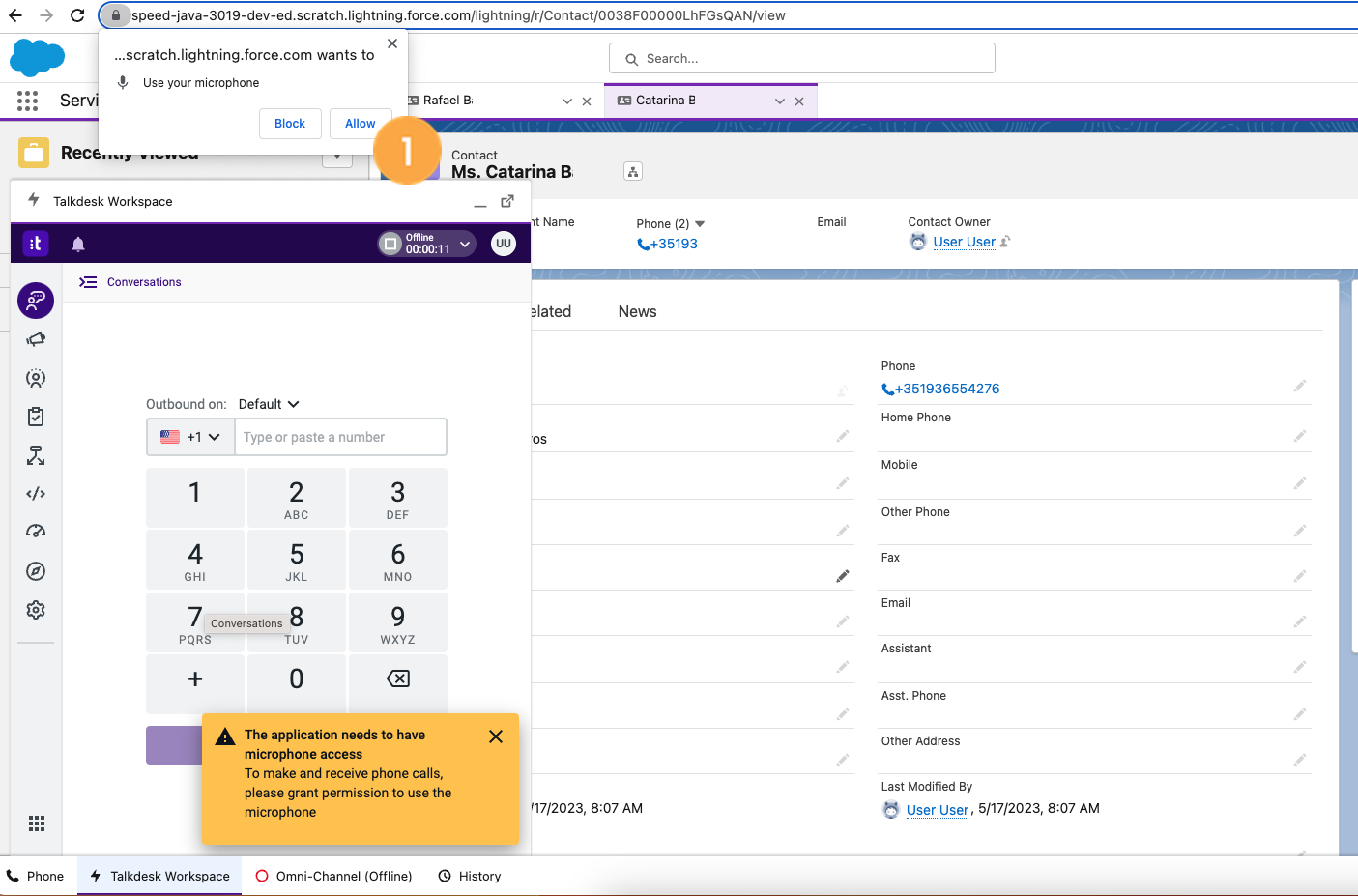Close the Catarina B tab
Screen dimensions: 1358x896
pos(799,101)
